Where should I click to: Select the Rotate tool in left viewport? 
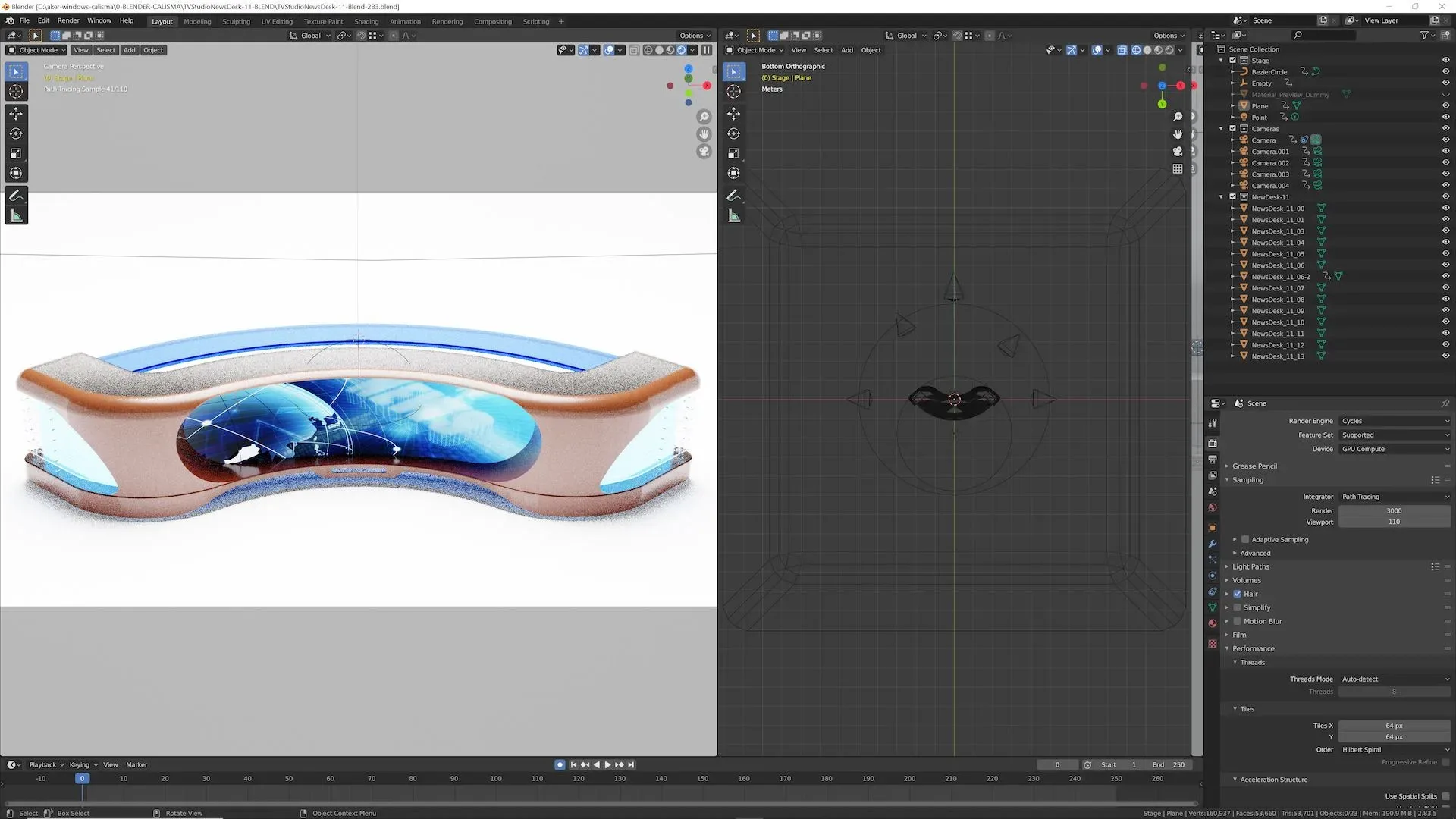coord(16,133)
